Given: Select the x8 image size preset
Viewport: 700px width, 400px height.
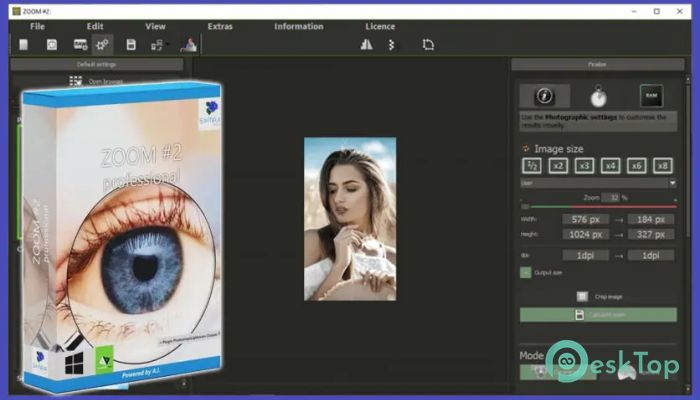Looking at the screenshot, I should (663, 166).
